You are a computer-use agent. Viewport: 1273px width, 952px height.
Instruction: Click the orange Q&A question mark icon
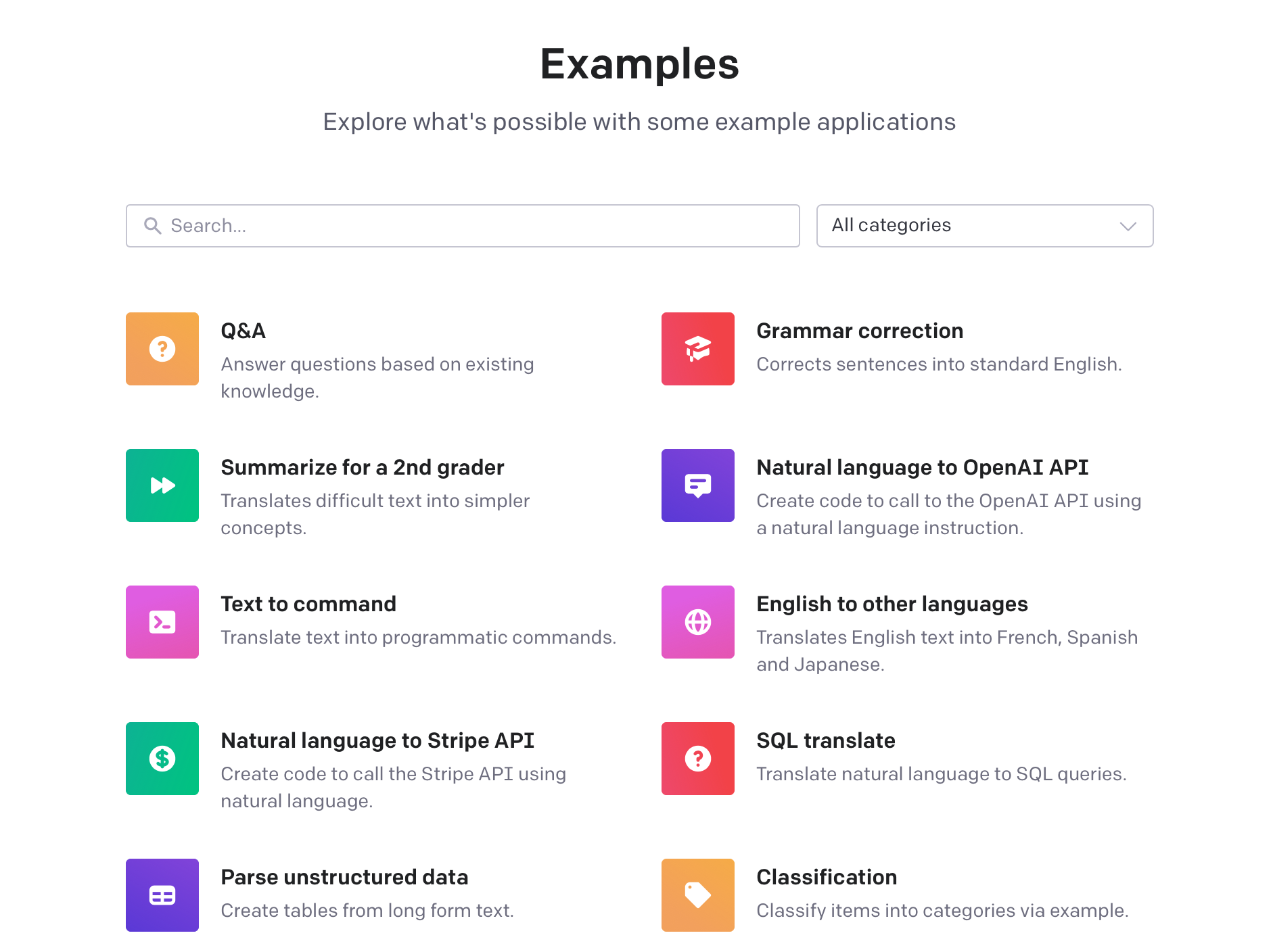[162, 349]
